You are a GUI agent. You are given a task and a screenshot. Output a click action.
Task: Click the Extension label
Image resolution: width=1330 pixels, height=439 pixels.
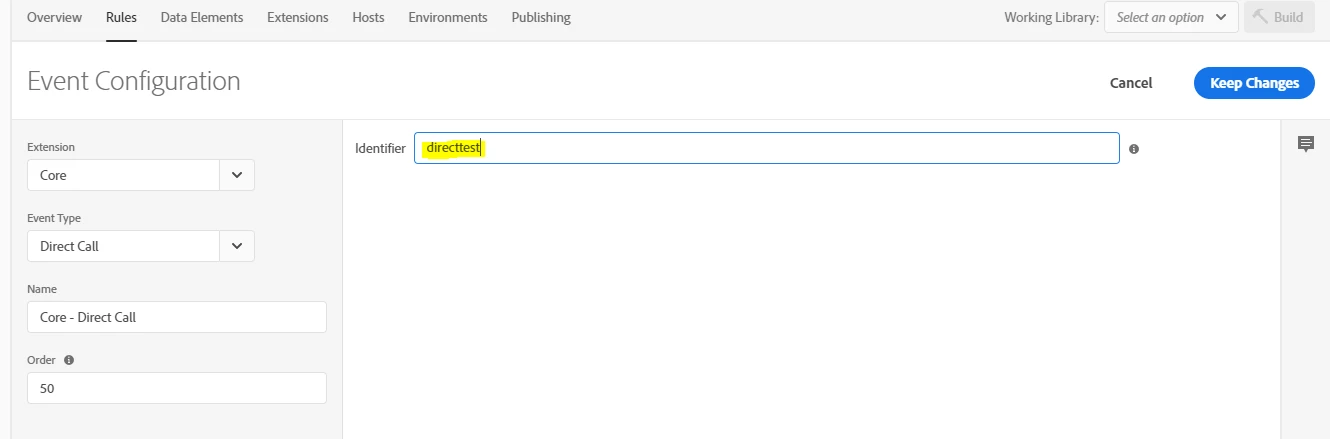(51, 147)
